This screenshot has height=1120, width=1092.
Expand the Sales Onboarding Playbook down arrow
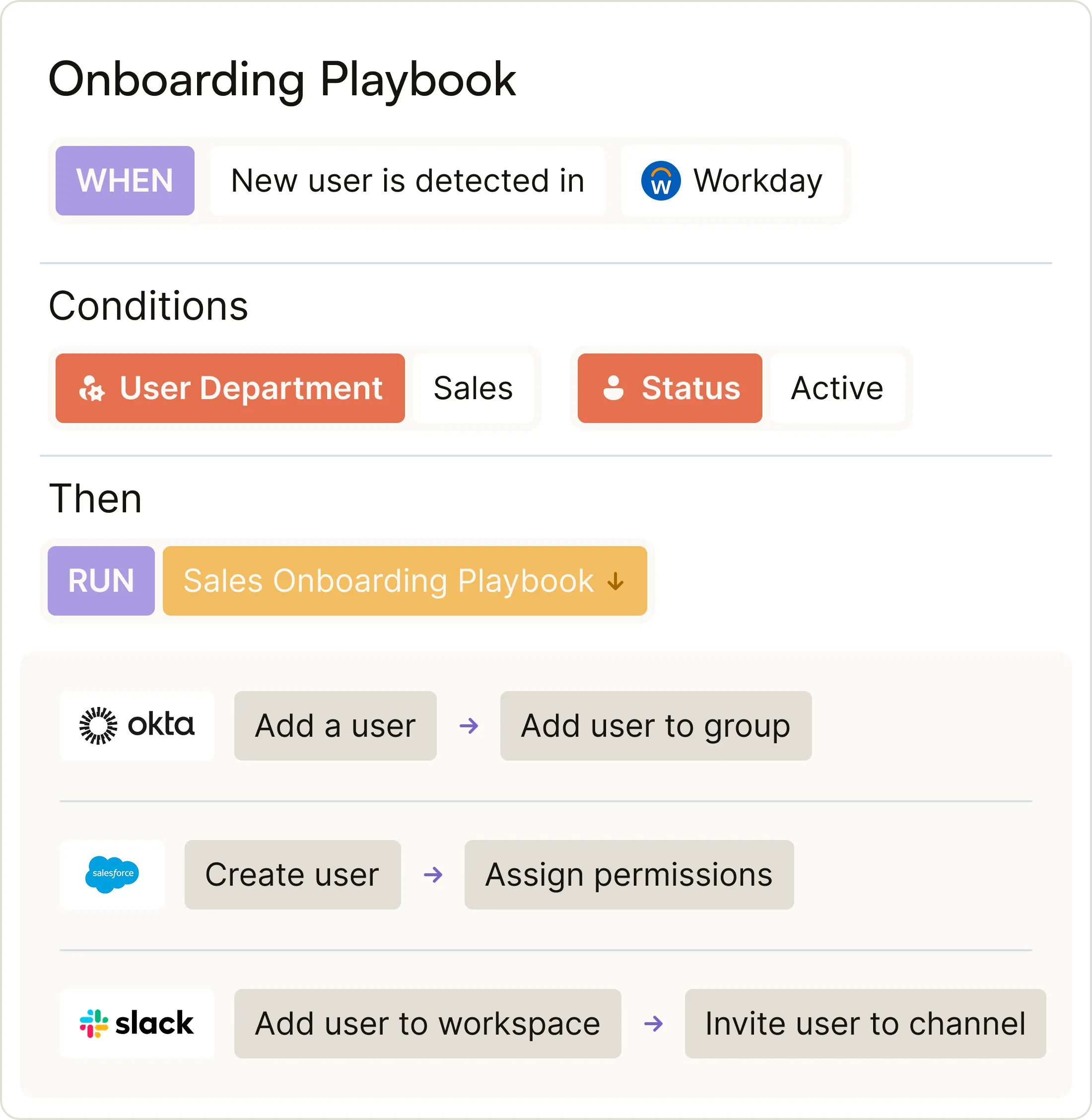pos(615,581)
